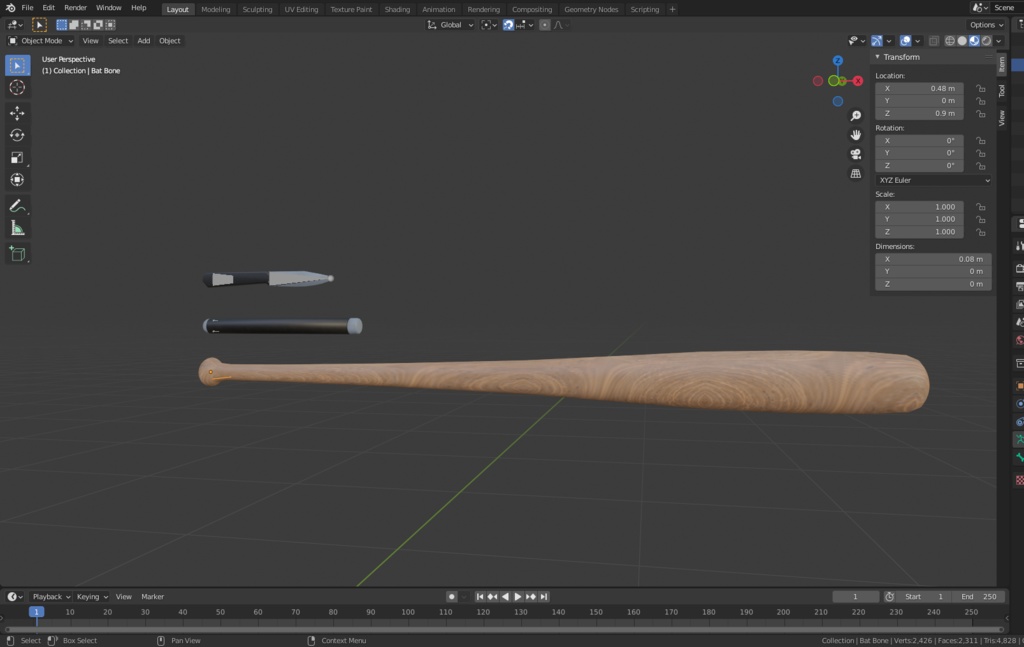Select wireframe viewport shading
The height and width of the screenshot is (647, 1024).
(950, 40)
